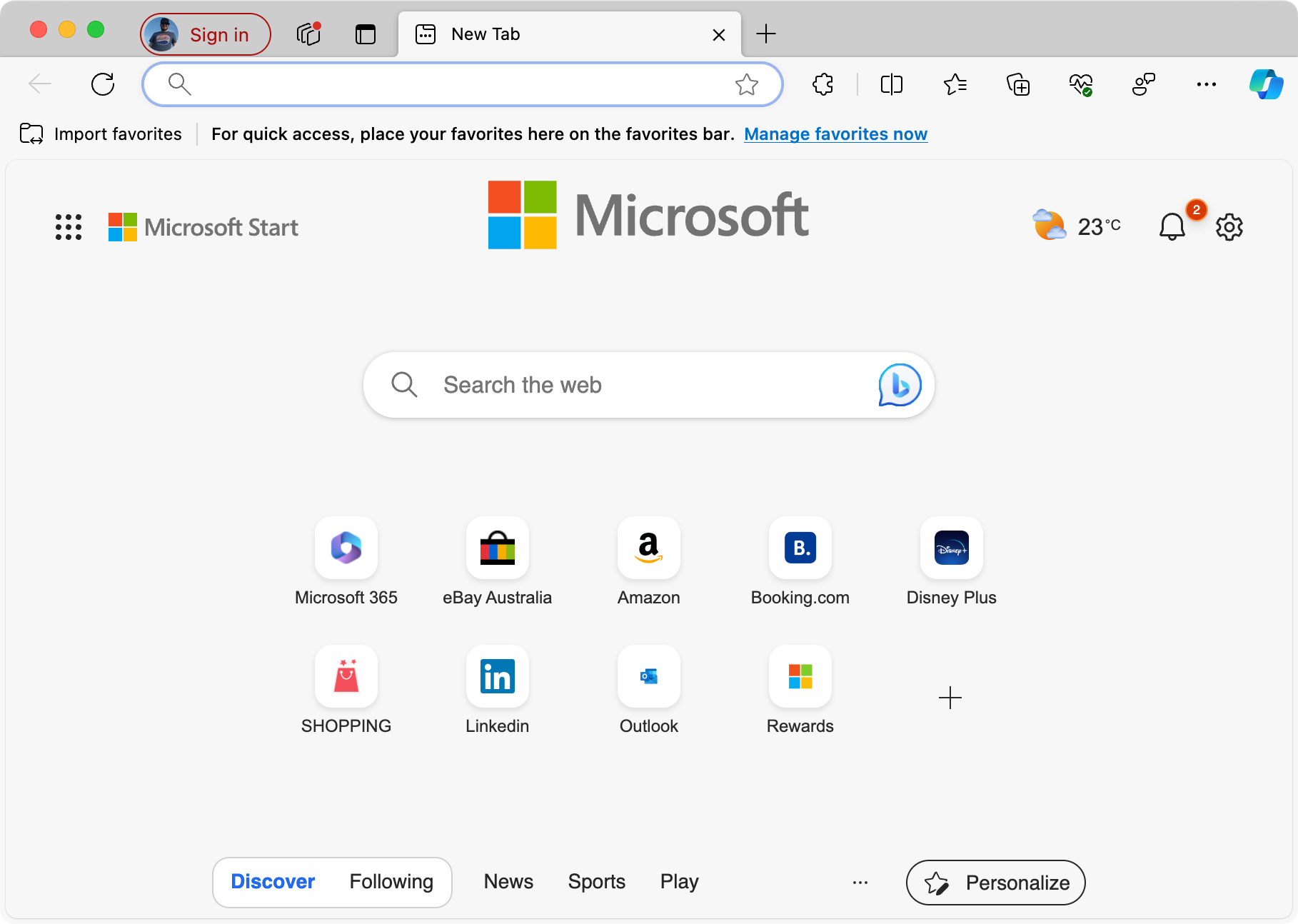Expand the Microsoft apps grid launcher
The image size is (1298, 924).
click(69, 227)
